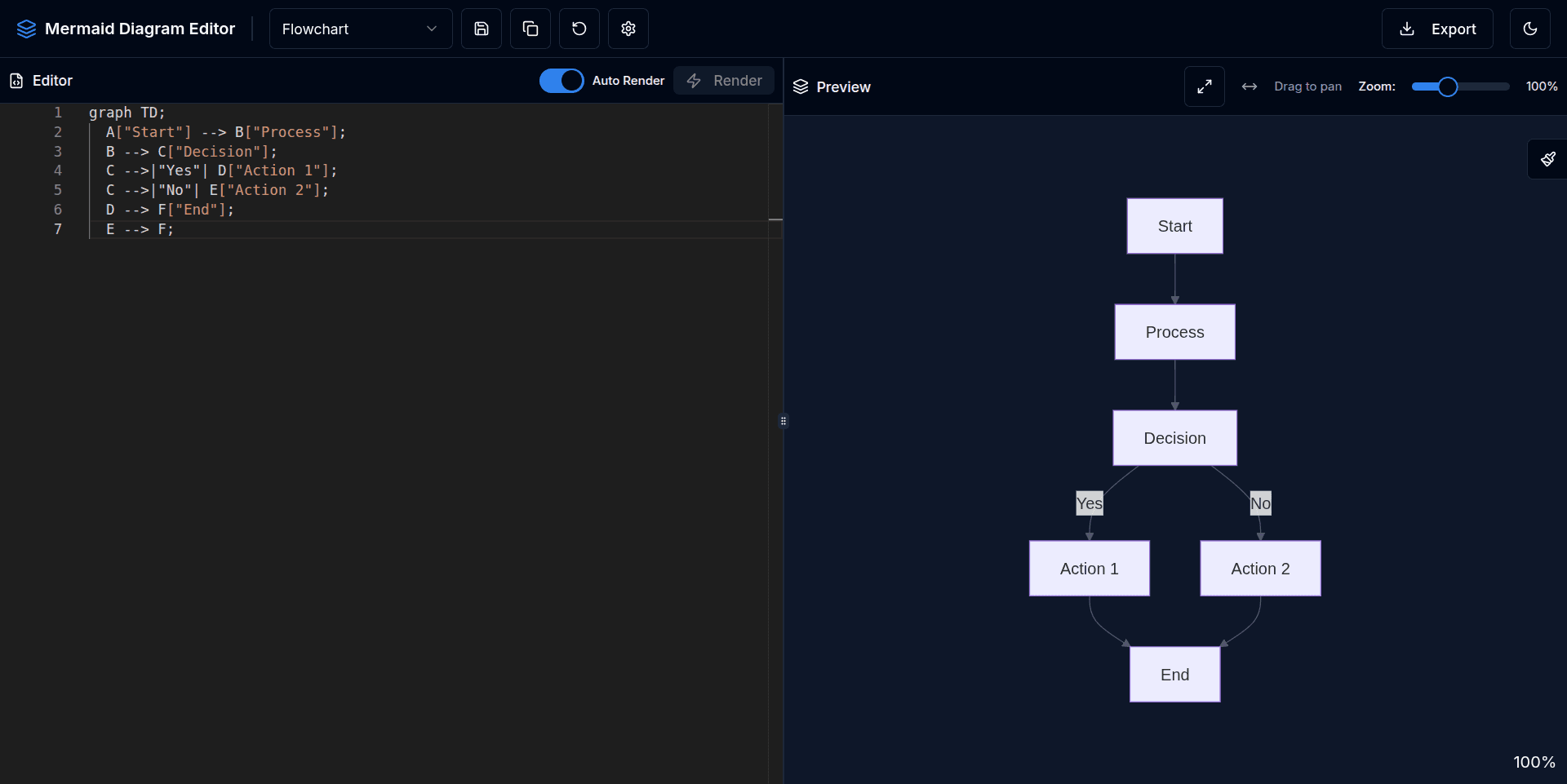Expand preview using the fullscreen icon

[1205, 86]
